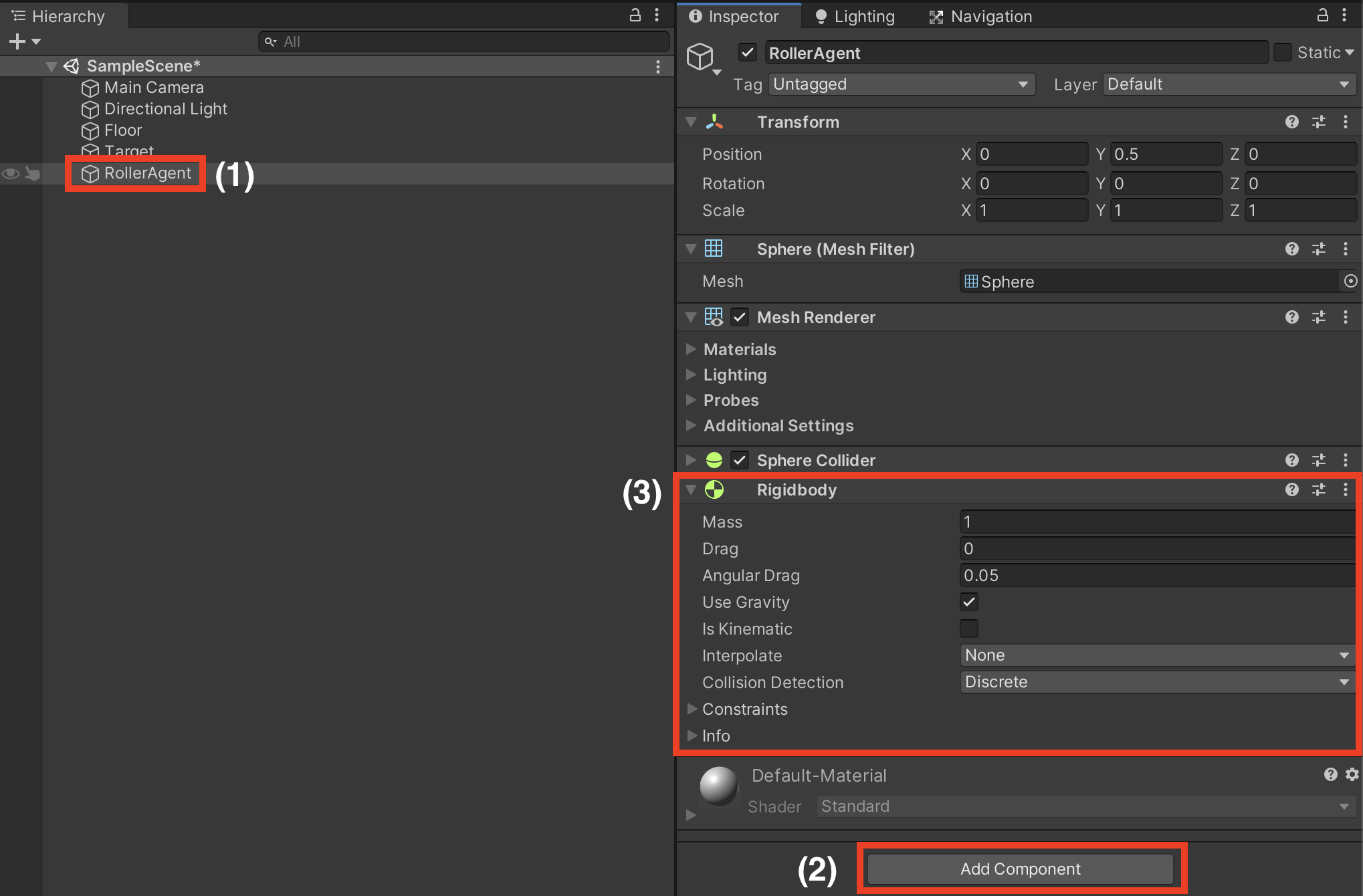Image resolution: width=1363 pixels, height=896 pixels.
Task: Open the Mesh object picker circle
Action: click(1350, 282)
